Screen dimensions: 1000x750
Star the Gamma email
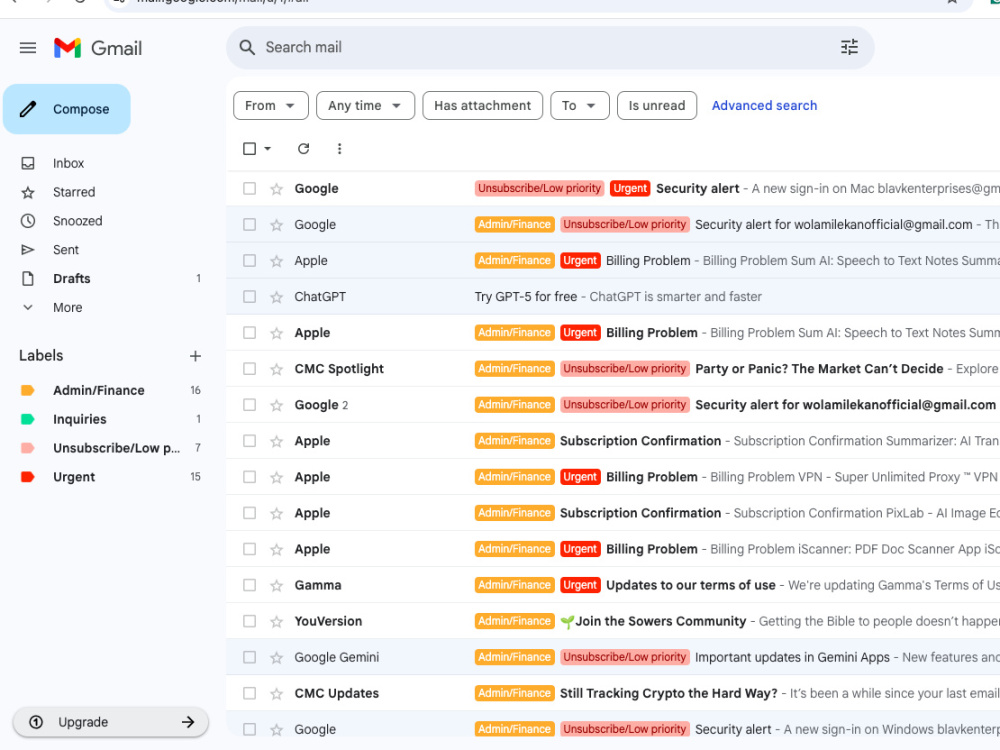(x=276, y=585)
